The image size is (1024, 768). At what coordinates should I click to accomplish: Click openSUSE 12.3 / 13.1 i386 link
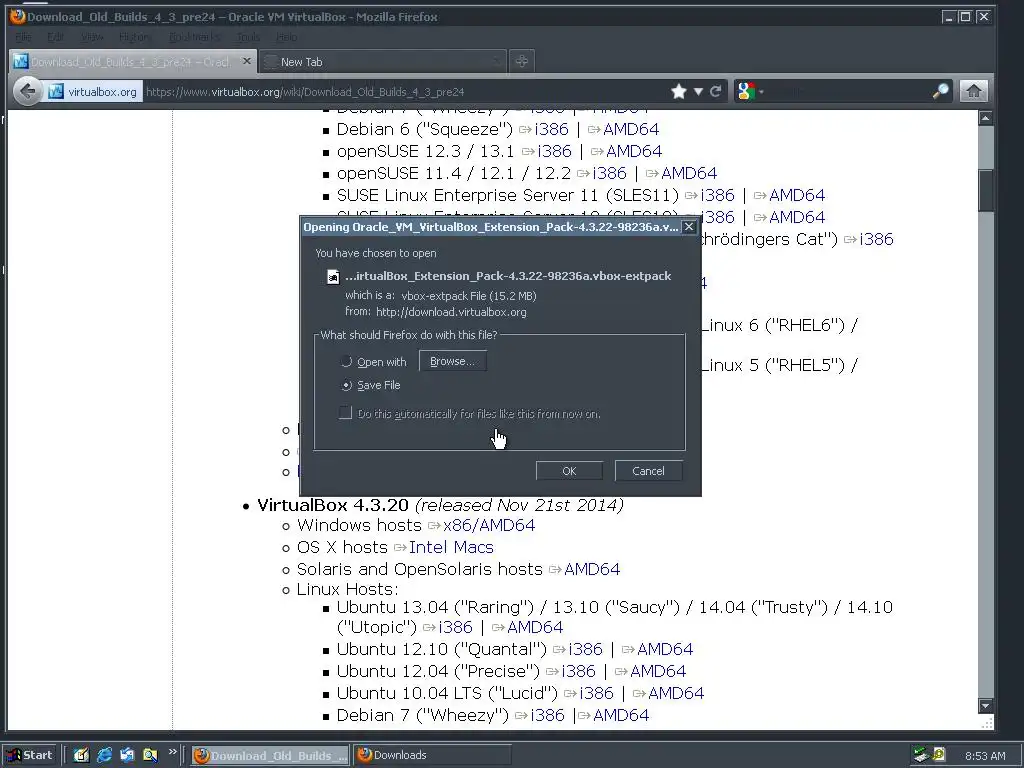pyautogui.click(x=554, y=152)
